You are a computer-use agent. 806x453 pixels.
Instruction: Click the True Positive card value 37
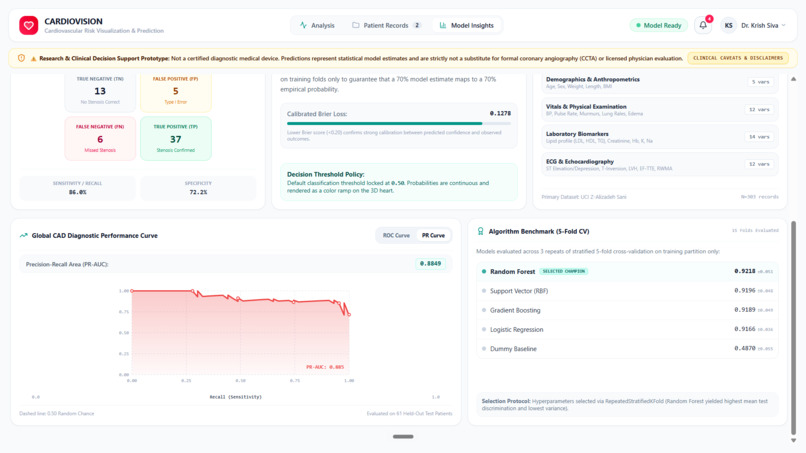(x=176, y=139)
